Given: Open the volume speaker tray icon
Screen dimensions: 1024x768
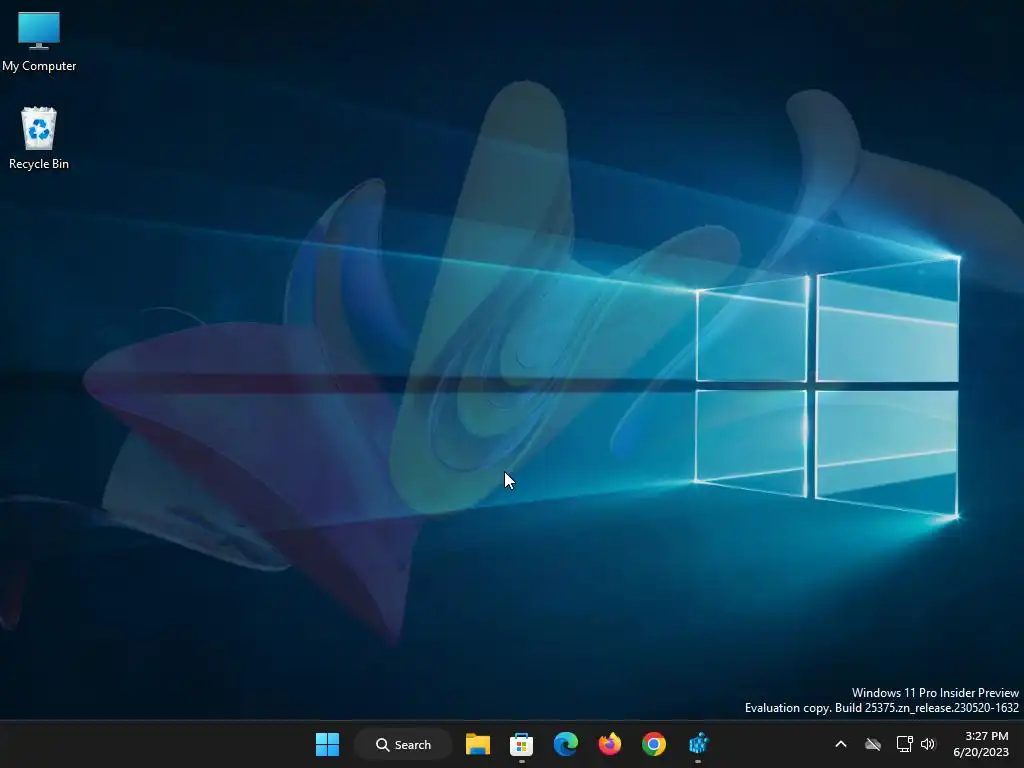Looking at the screenshot, I should tap(928, 744).
